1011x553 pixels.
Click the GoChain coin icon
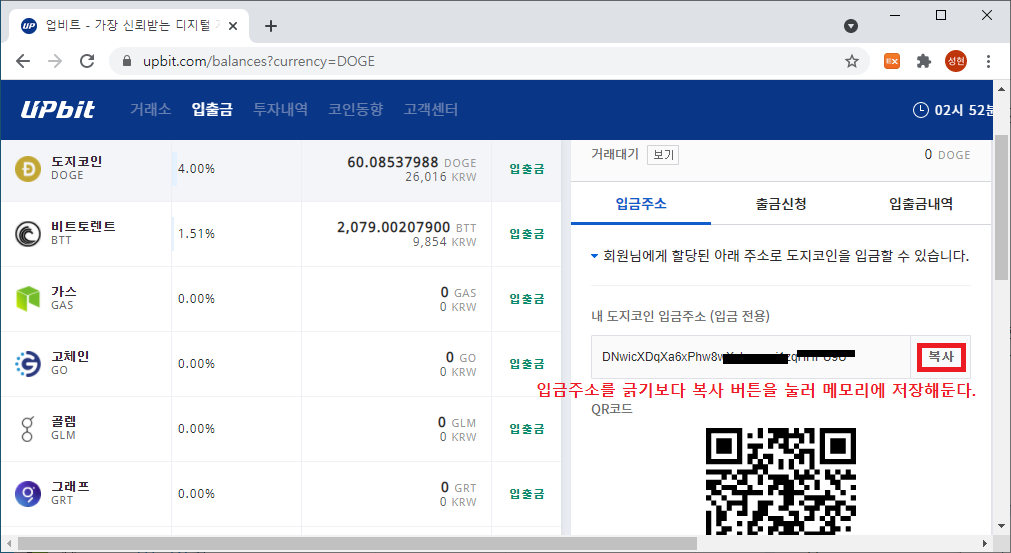[x=28, y=364]
